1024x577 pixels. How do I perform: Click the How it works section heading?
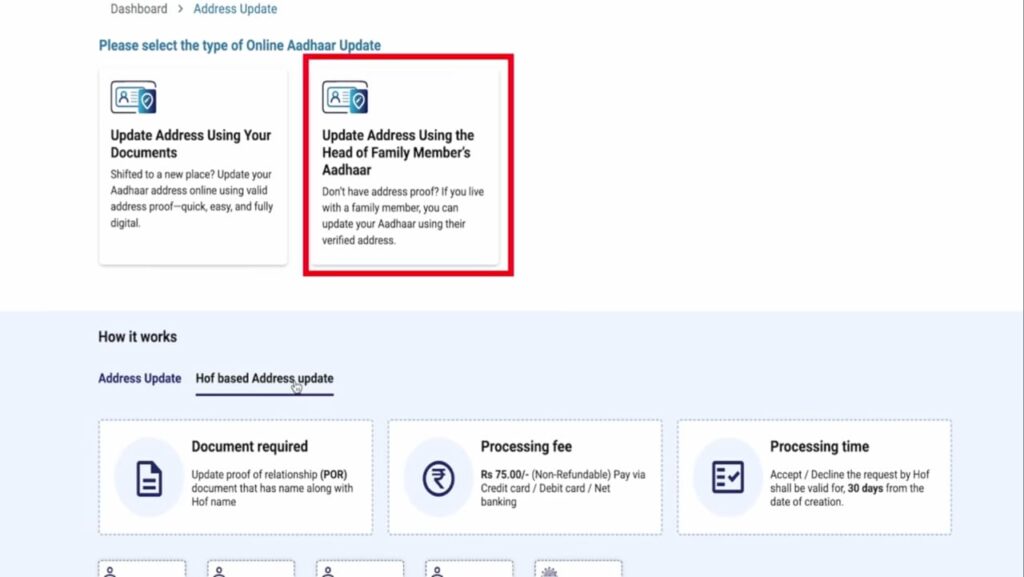(137, 337)
